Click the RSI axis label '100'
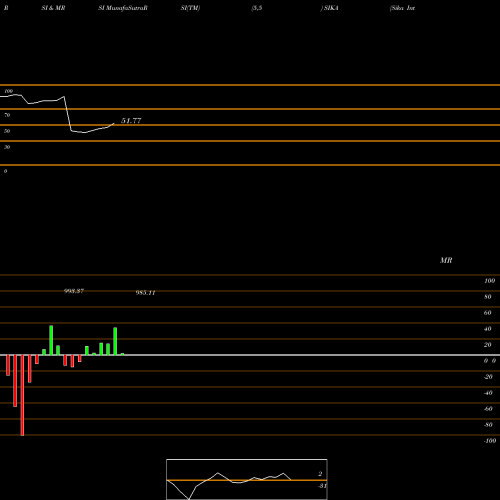The image size is (500, 500). (x=8, y=91)
